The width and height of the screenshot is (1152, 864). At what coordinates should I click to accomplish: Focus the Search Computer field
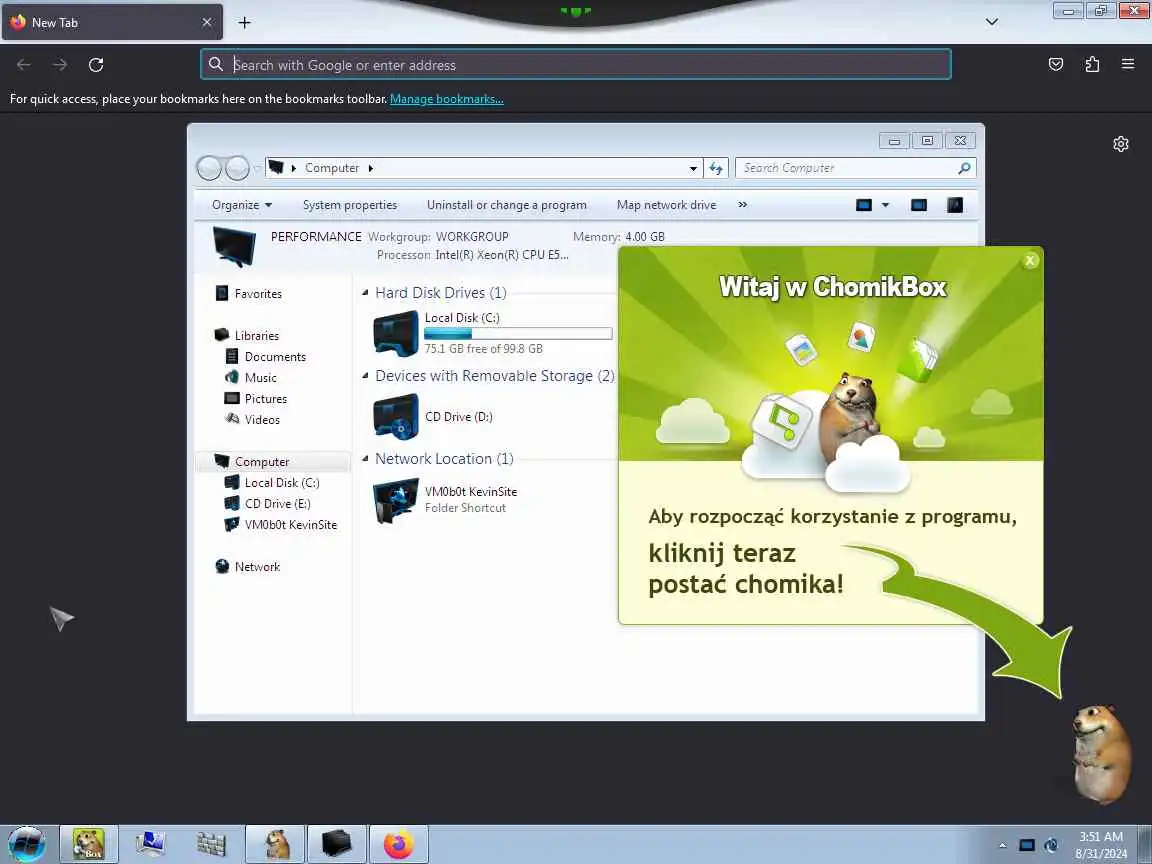pyautogui.click(x=855, y=168)
